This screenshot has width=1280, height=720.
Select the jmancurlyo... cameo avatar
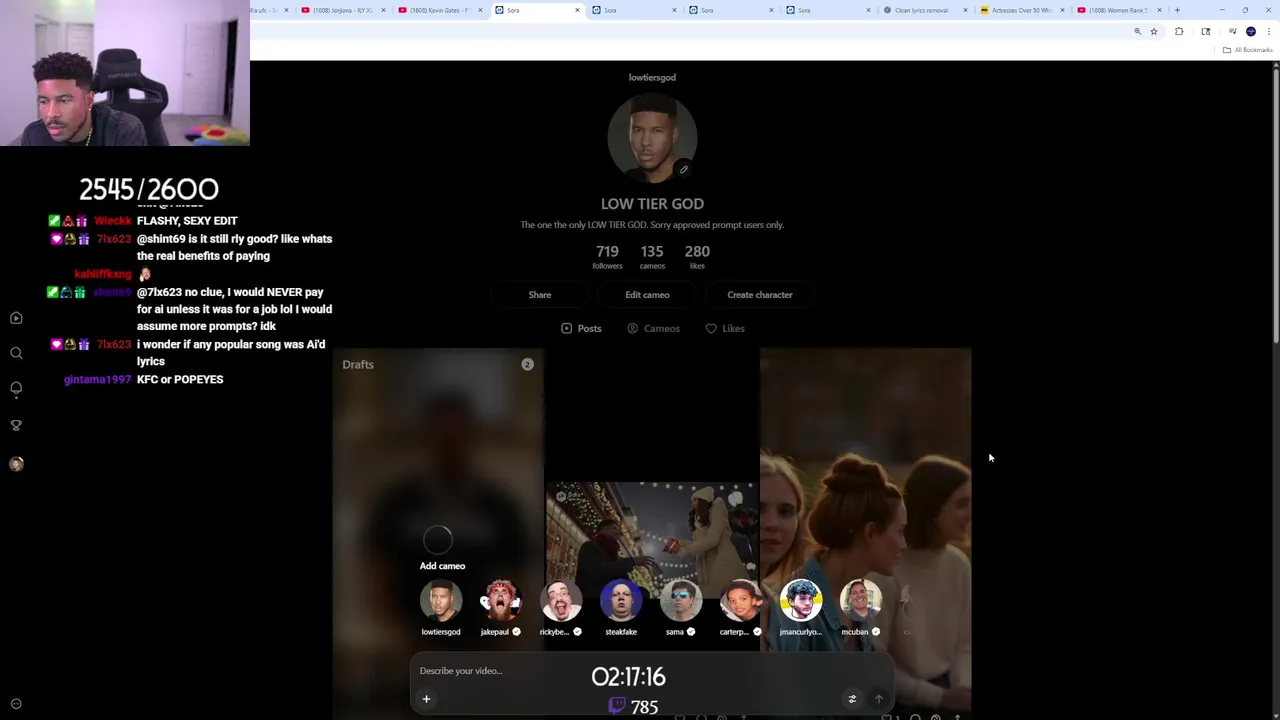click(x=801, y=601)
